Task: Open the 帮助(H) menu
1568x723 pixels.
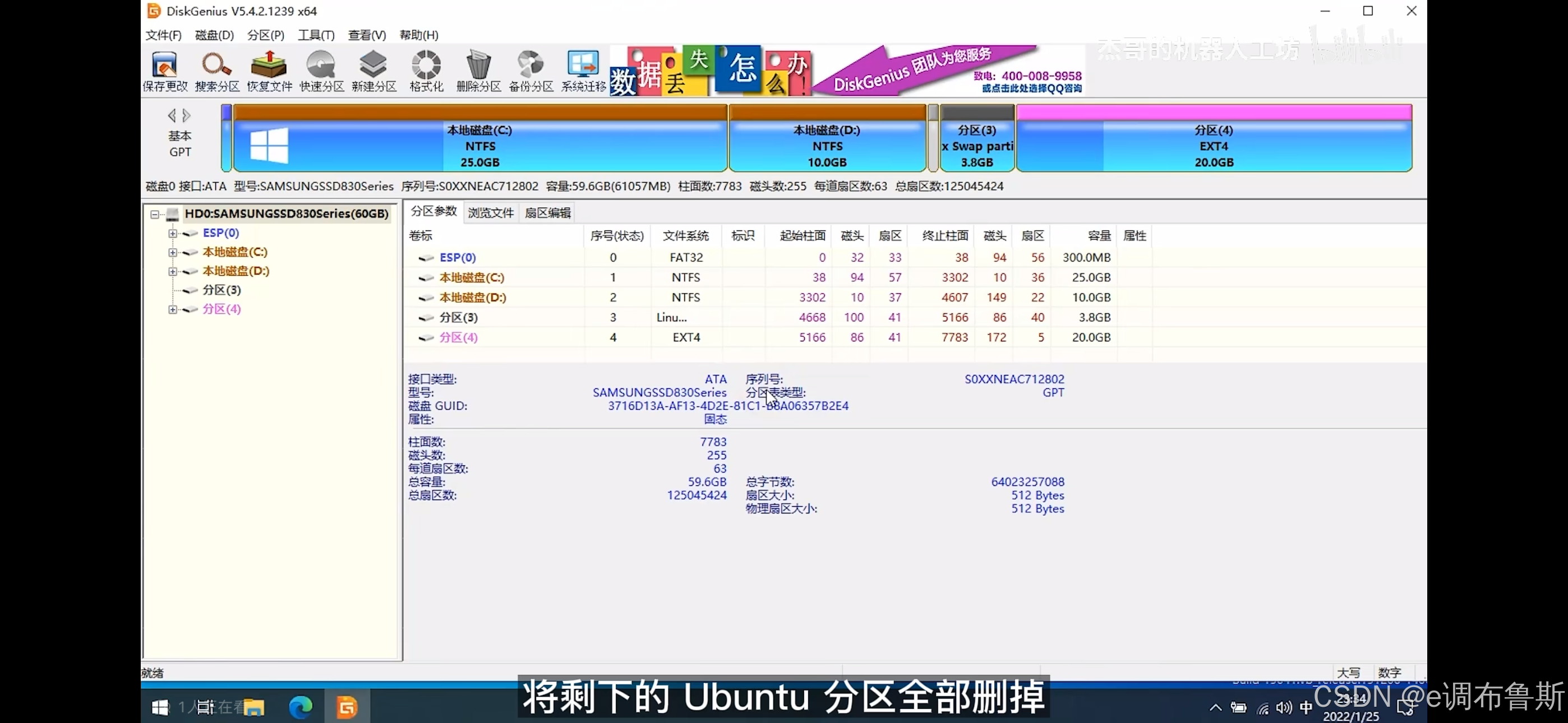Action: pyautogui.click(x=419, y=35)
